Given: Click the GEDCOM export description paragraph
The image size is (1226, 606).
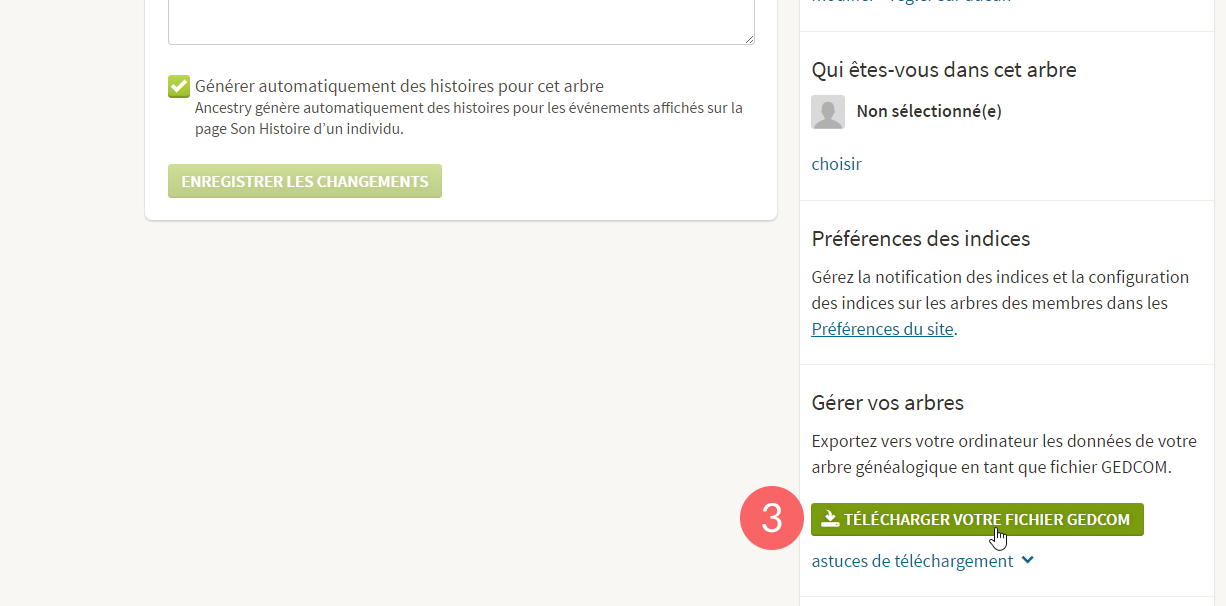Looking at the screenshot, I should coord(1004,453).
